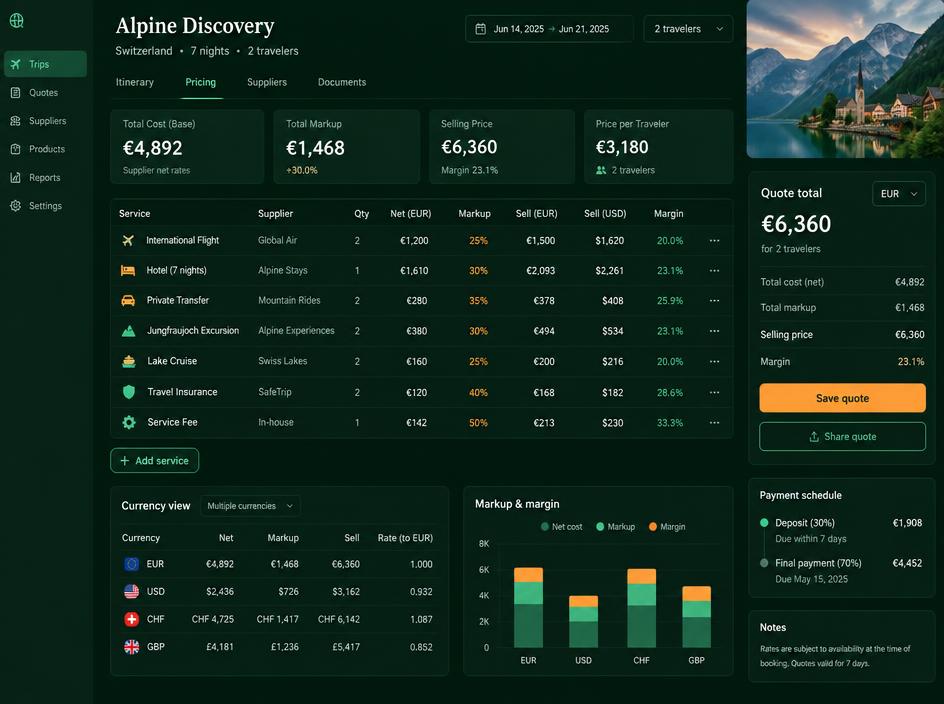Click the Settings gear icon in sidebar
This screenshot has height=704, width=944.
coord(16,206)
